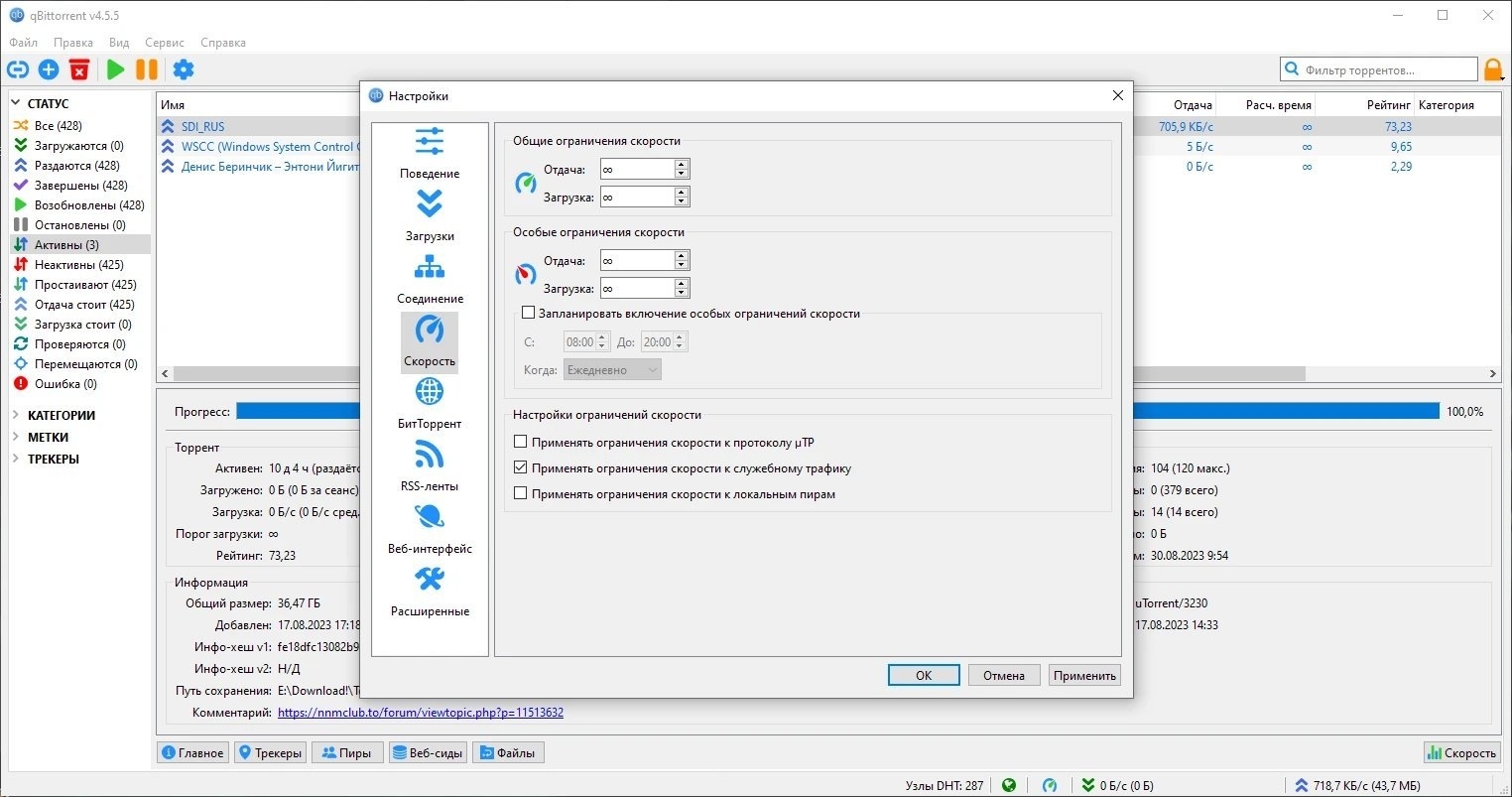
Task: Filter by Завершены (428) status
Action: 79,186
